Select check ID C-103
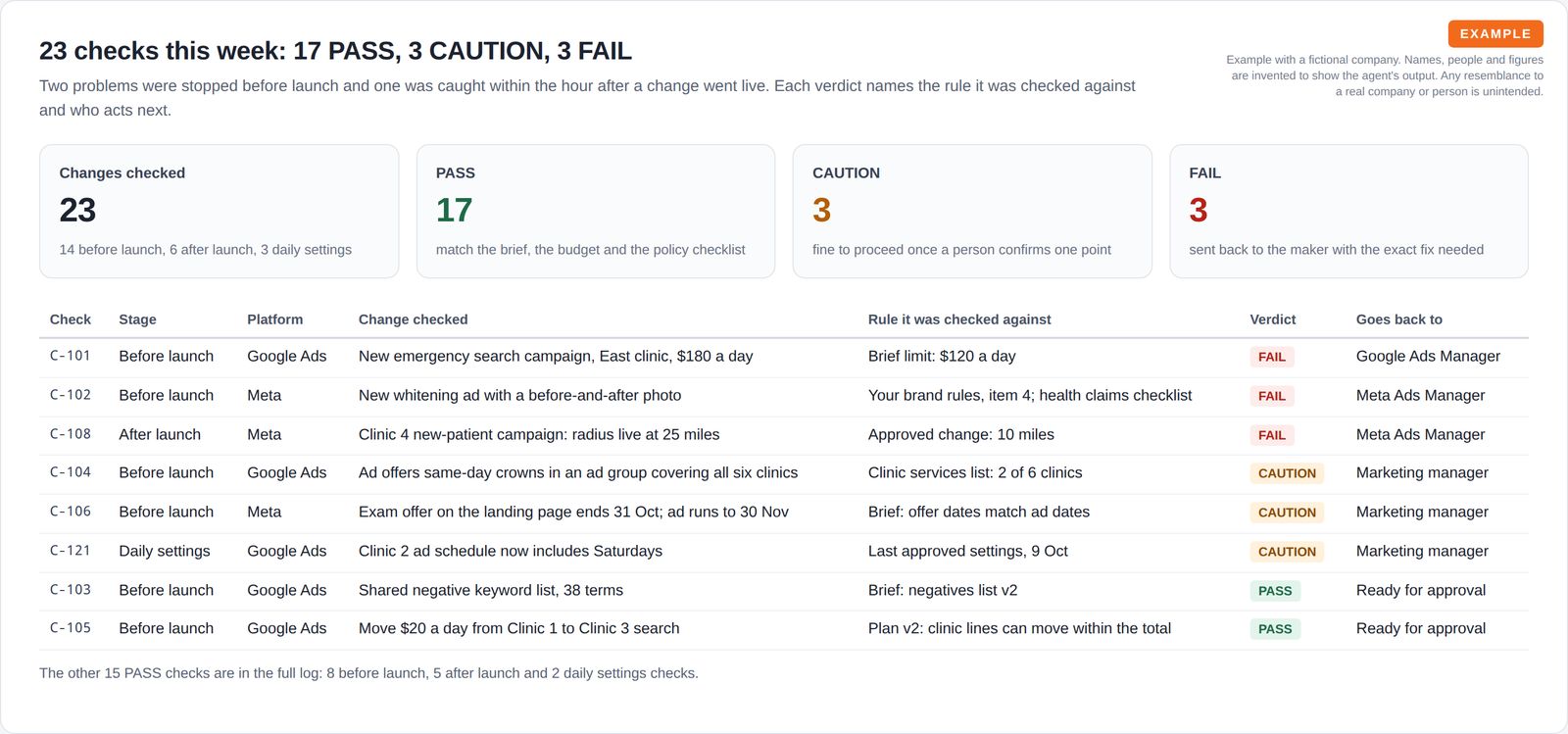This screenshot has height=734, width=1568. click(71, 590)
